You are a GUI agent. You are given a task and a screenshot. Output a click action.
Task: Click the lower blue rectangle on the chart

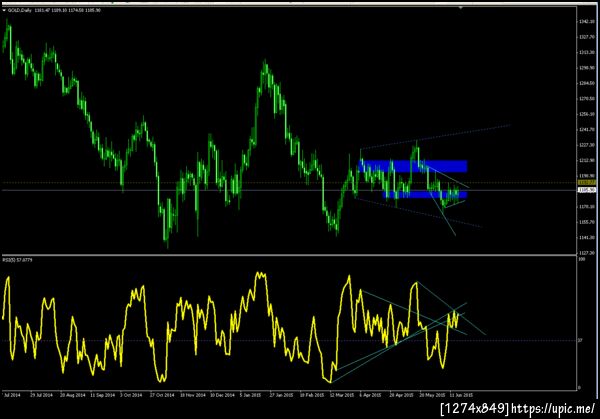point(425,195)
